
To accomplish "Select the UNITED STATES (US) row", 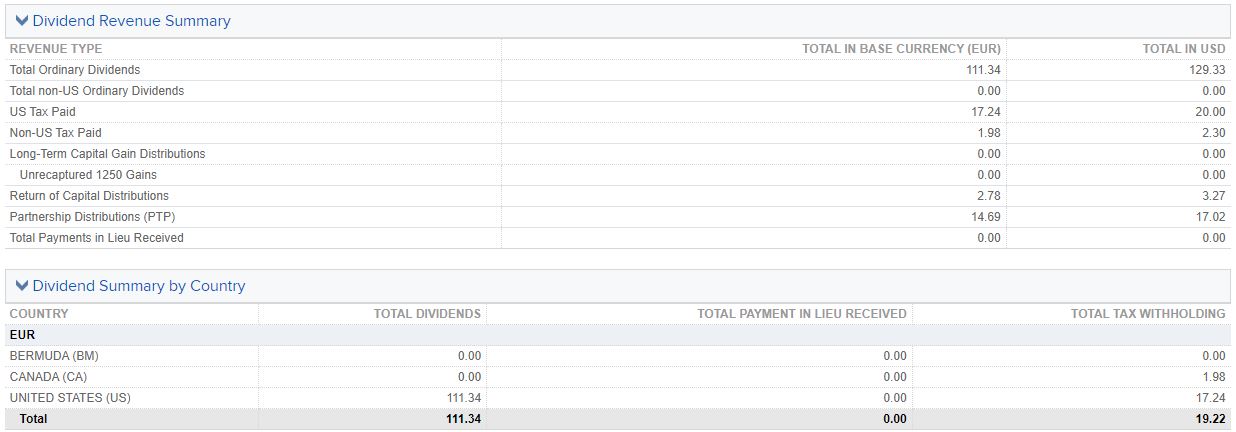I will click(618, 398).
